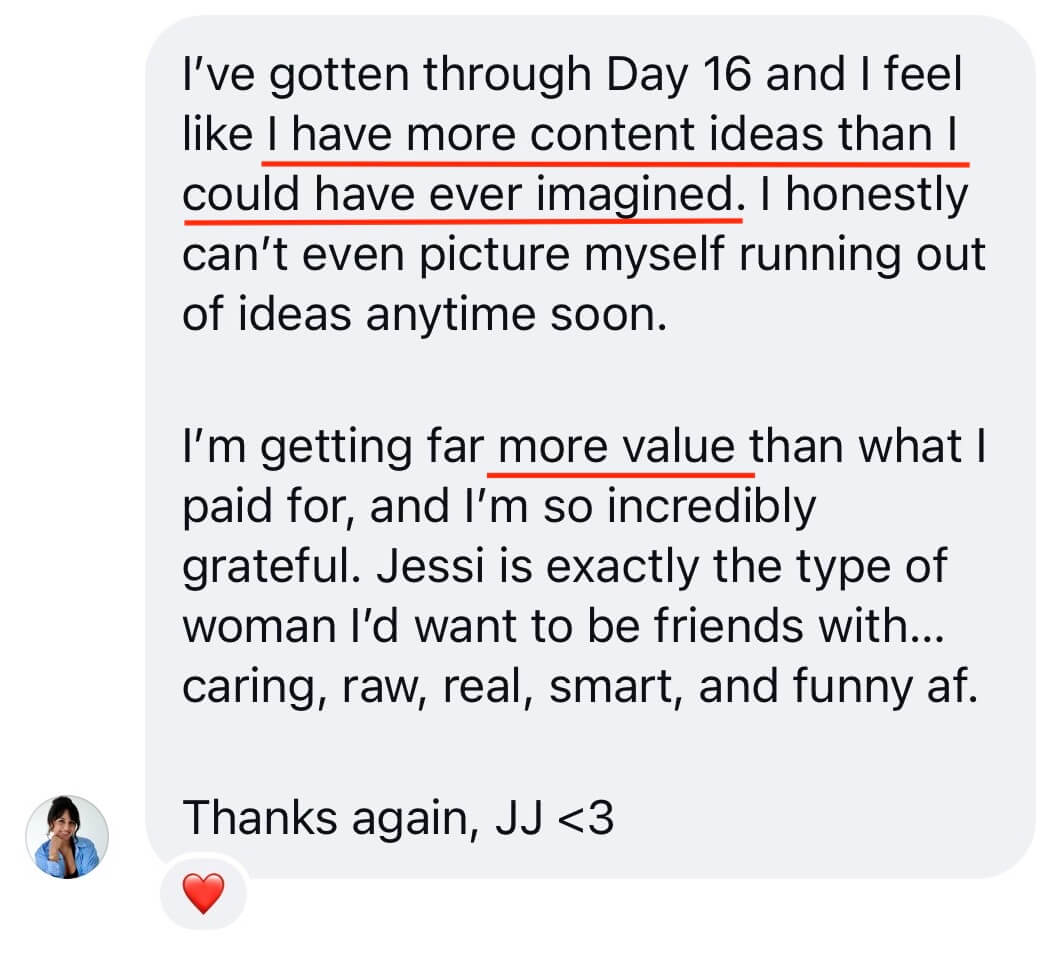Click the "<3" text emoticon
This screenshot has width=1049, height=976.
click(x=585, y=818)
